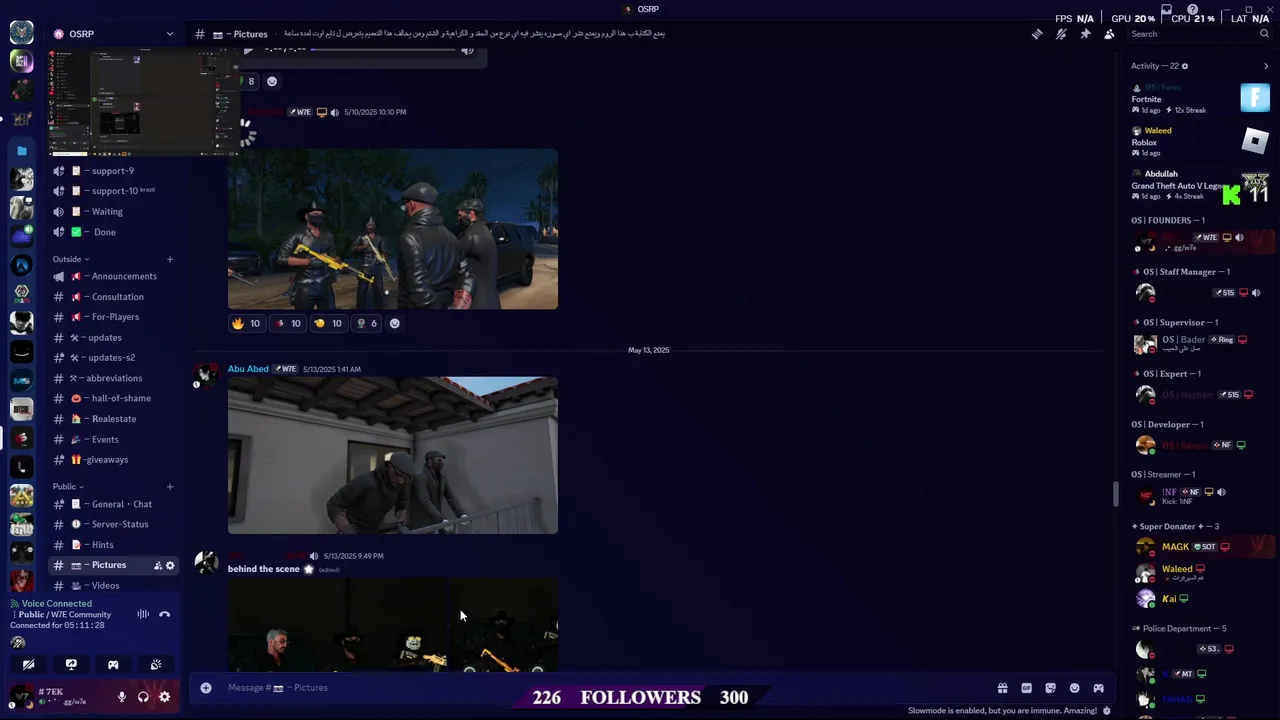Join the Done voice channel
The height and width of the screenshot is (720, 1280).
114,232
